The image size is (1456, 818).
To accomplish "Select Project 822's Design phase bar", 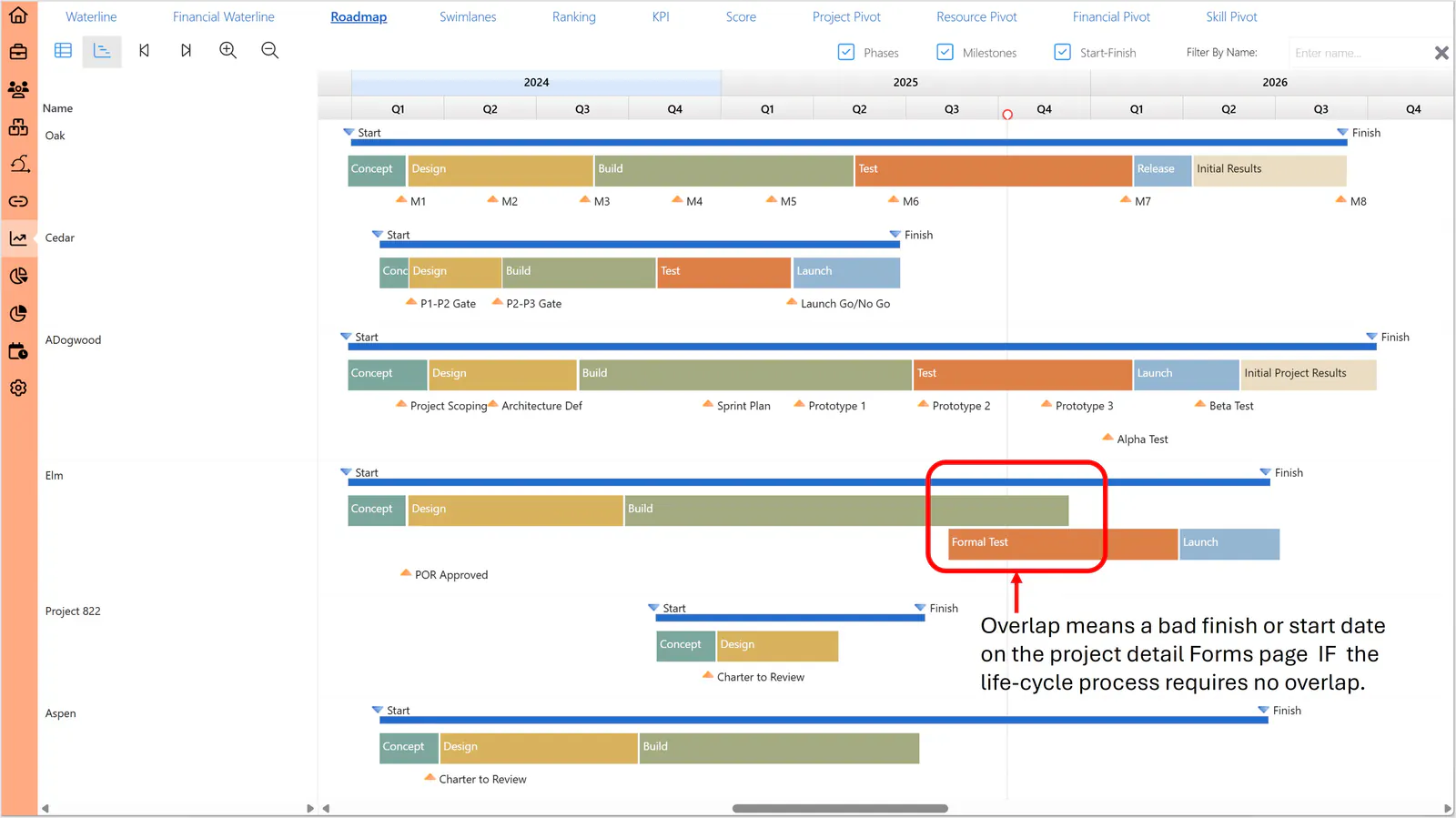I will [777, 645].
